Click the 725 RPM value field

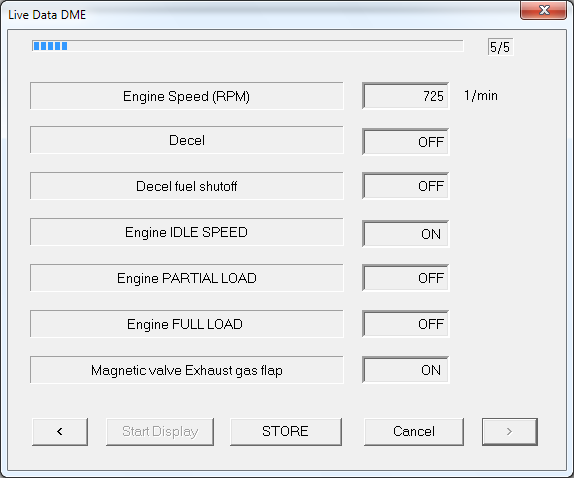(x=406, y=96)
